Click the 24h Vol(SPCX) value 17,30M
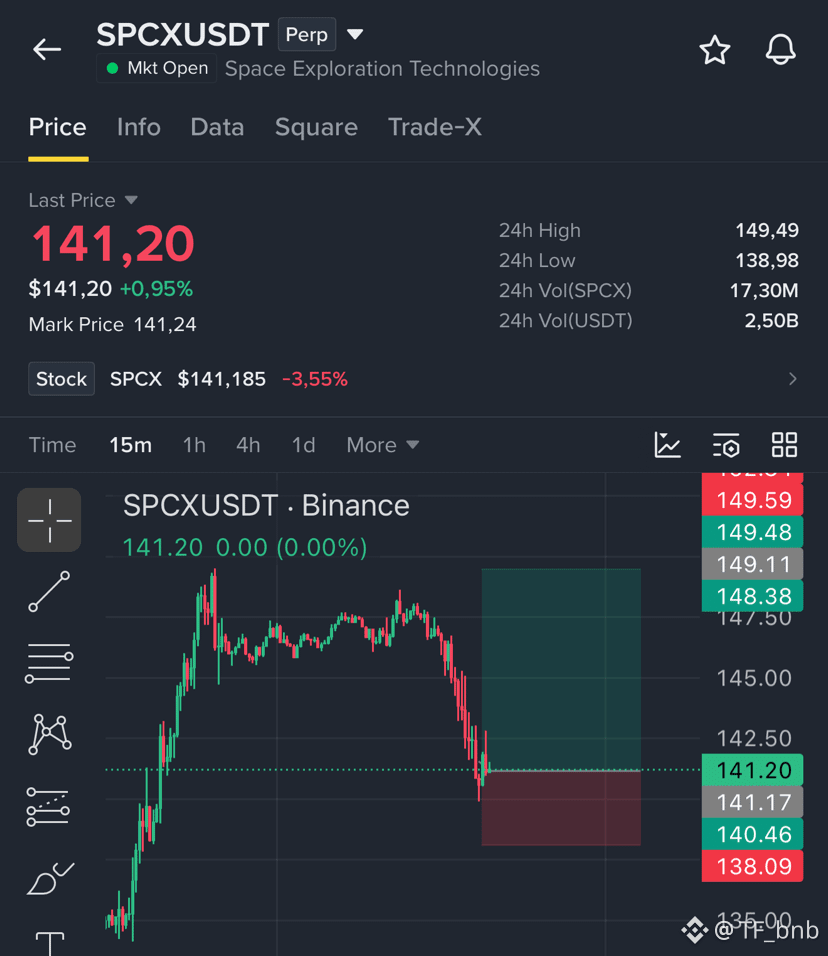828x956 pixels. coord(764,291)
